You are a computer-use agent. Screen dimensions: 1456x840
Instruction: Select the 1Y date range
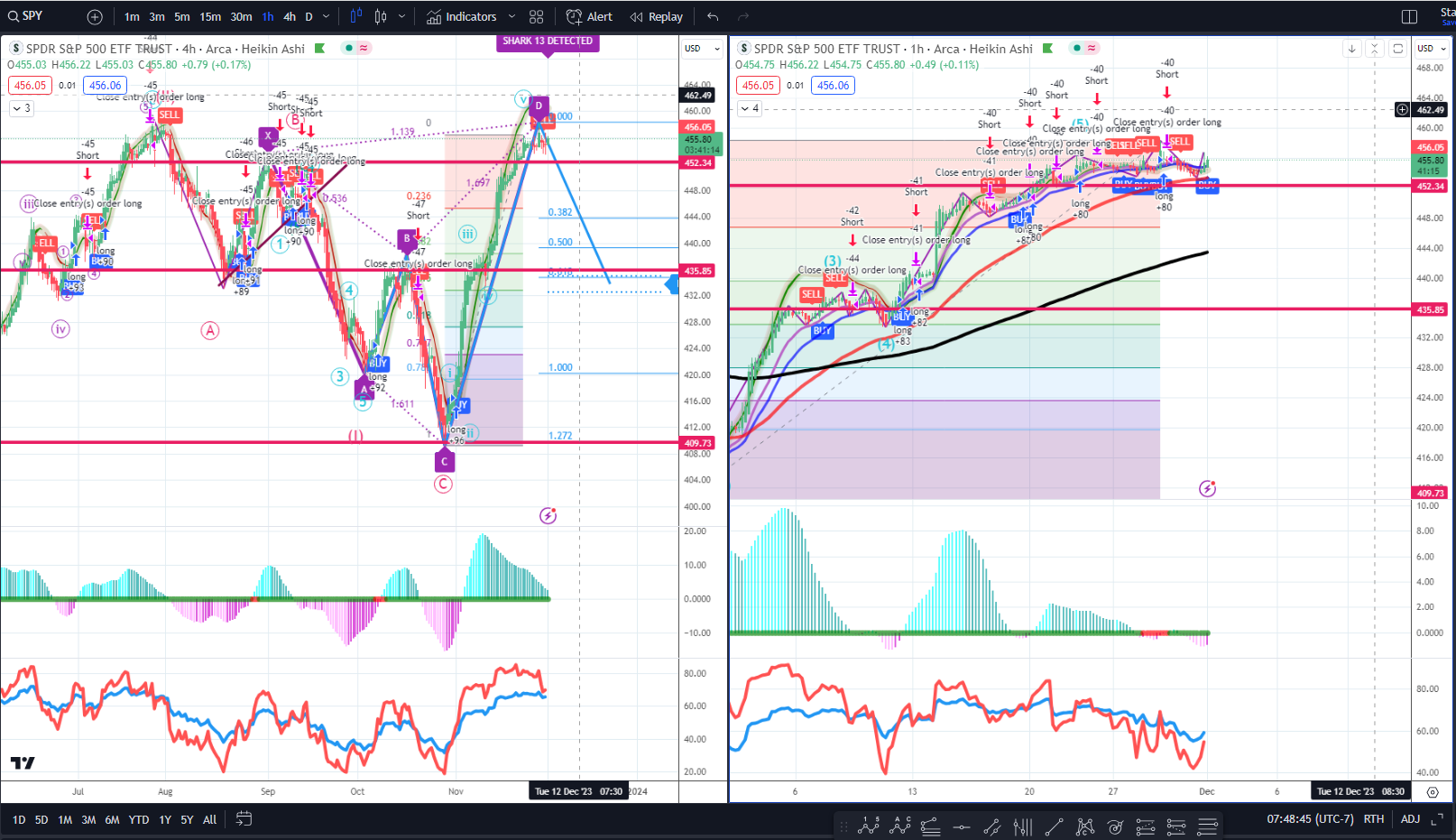click(x=165, y=820)
